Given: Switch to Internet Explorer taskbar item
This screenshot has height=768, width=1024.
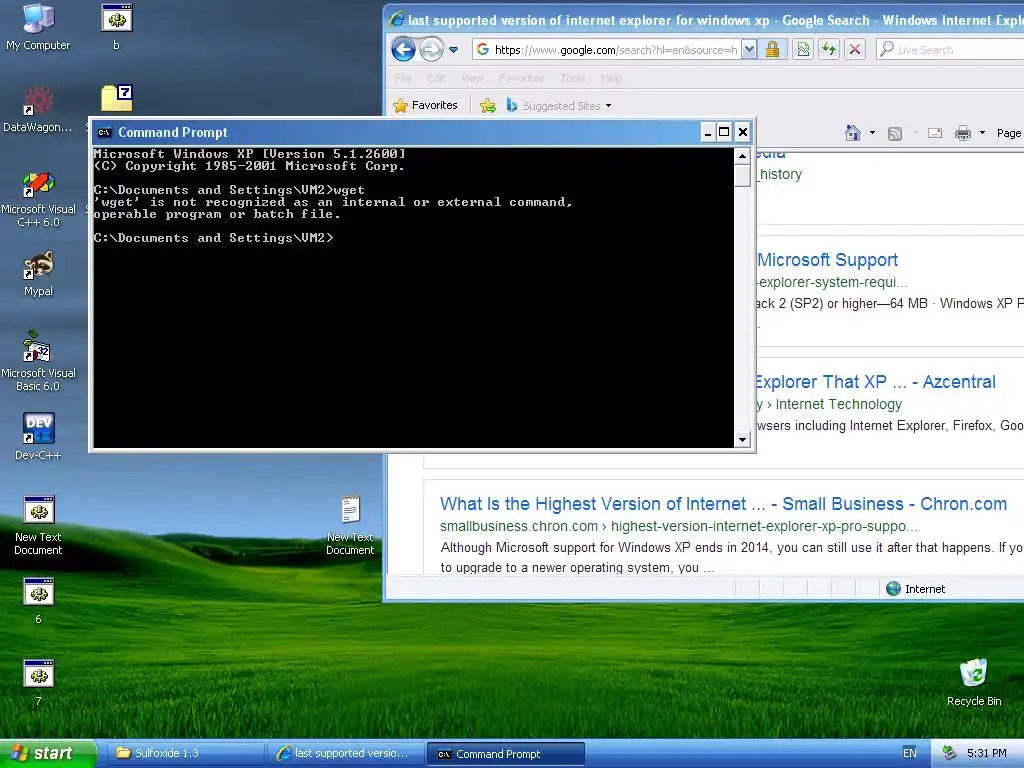Looking at the screenshot, I should coord(345,754).
